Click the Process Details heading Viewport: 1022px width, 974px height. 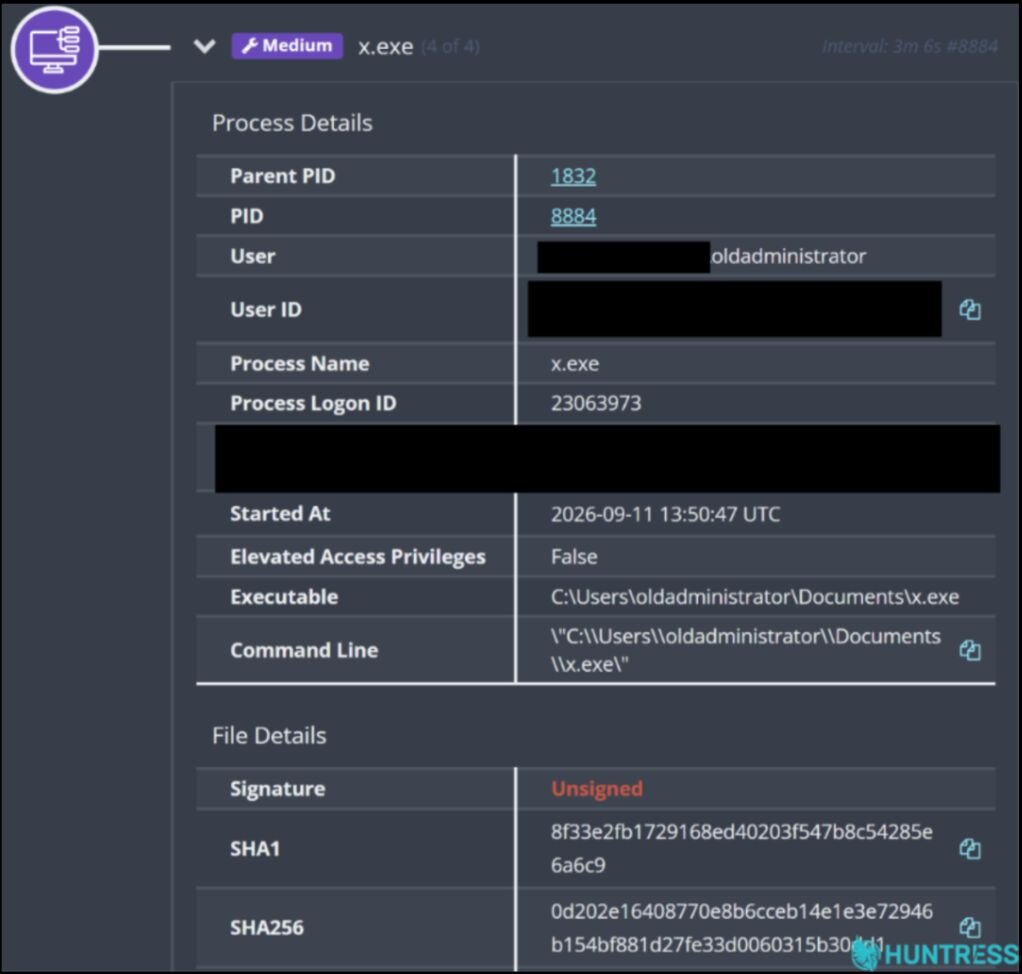click(292, 123)
